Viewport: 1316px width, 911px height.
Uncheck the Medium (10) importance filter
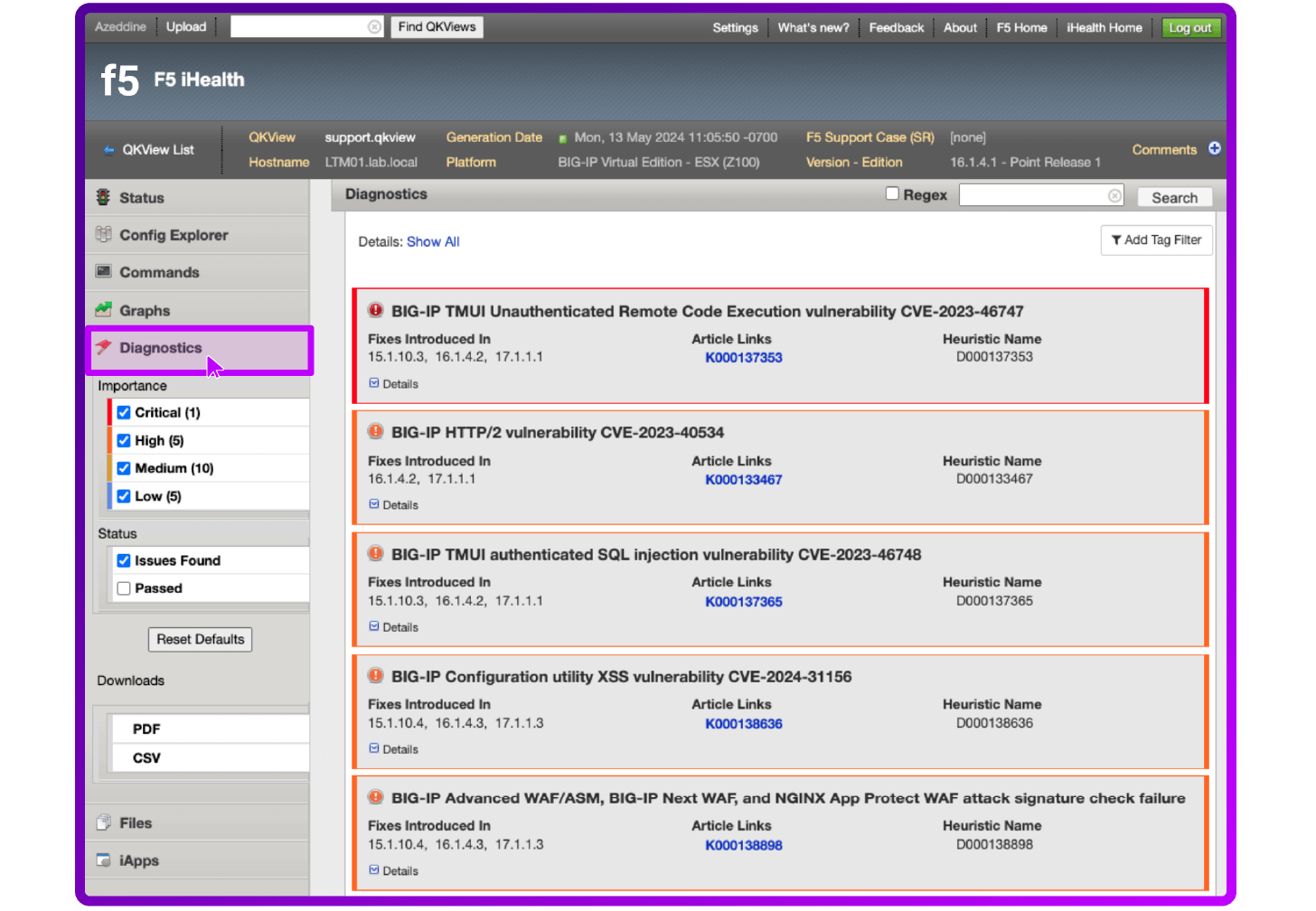[x=124, y=468]
